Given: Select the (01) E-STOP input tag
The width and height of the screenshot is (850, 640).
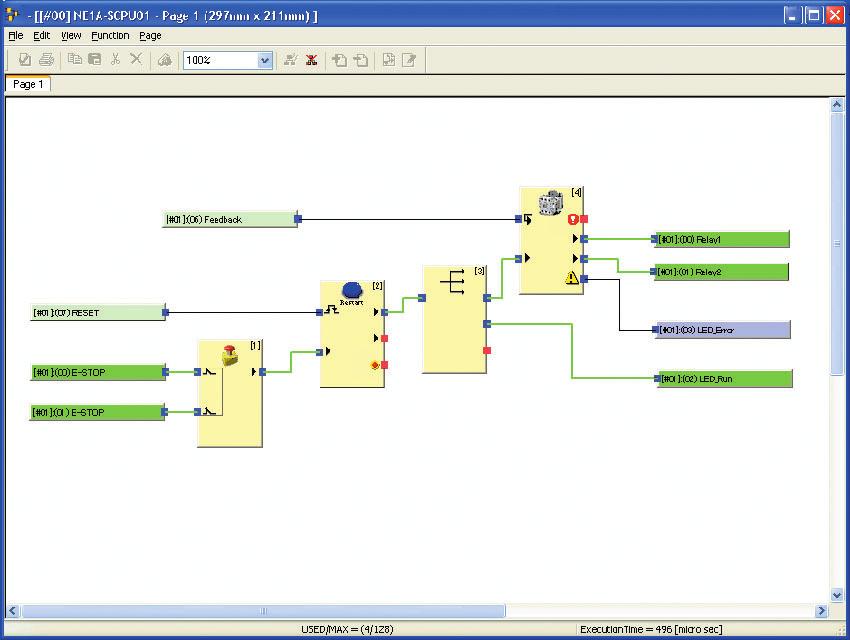Looking at the screenshot, I should (x=97, y=412).
